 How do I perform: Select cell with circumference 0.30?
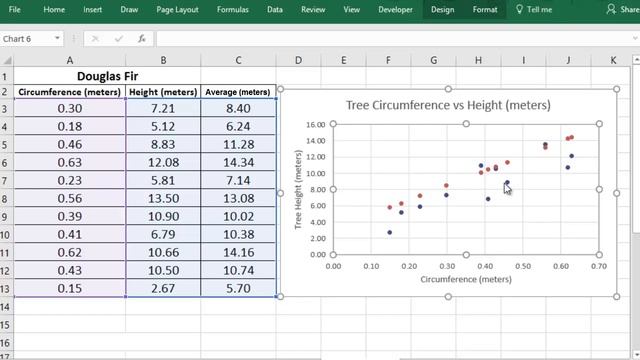coord(70,108)
